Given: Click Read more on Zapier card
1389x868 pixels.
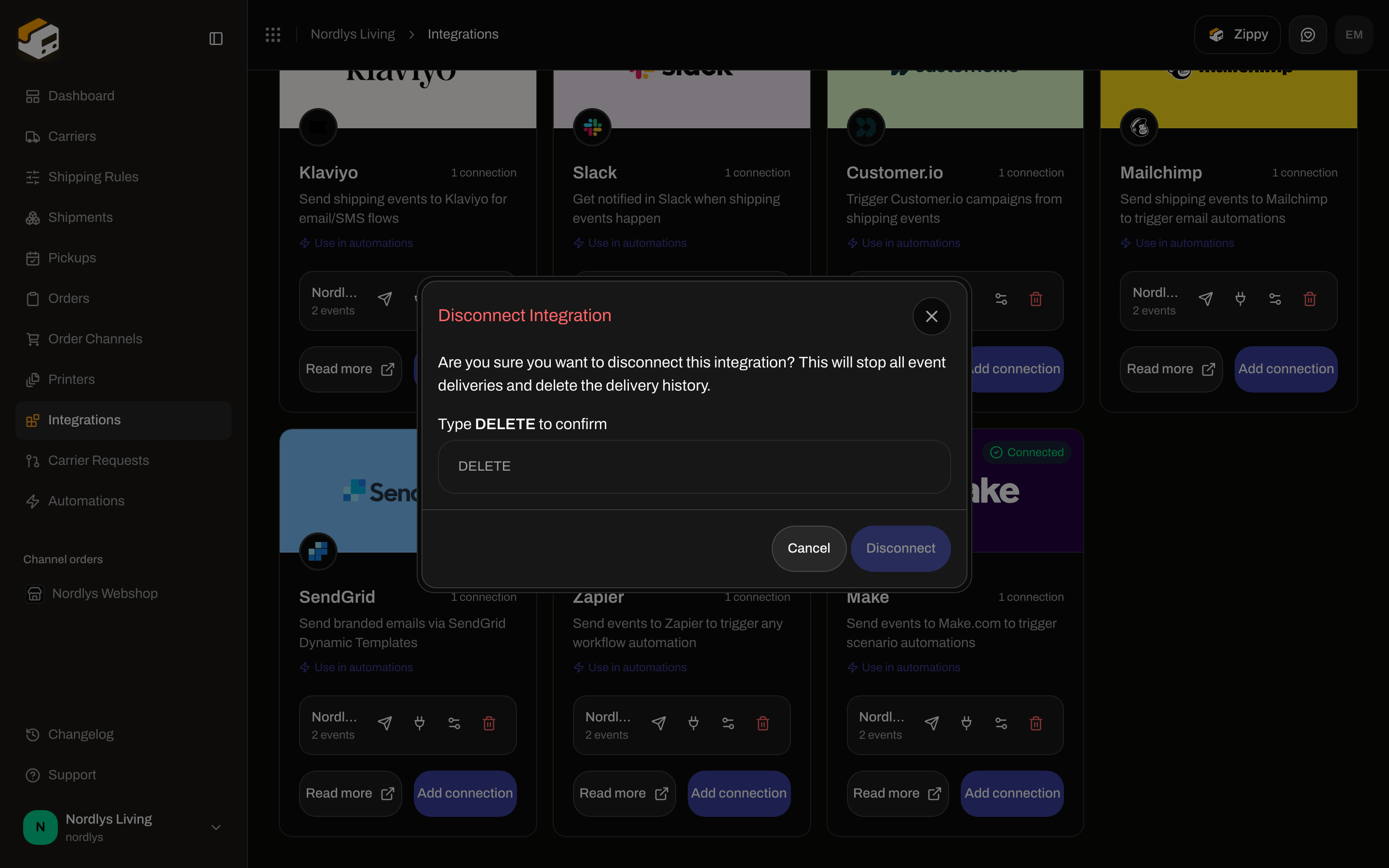Looking at the screenshot, I should tap(624, 793).
